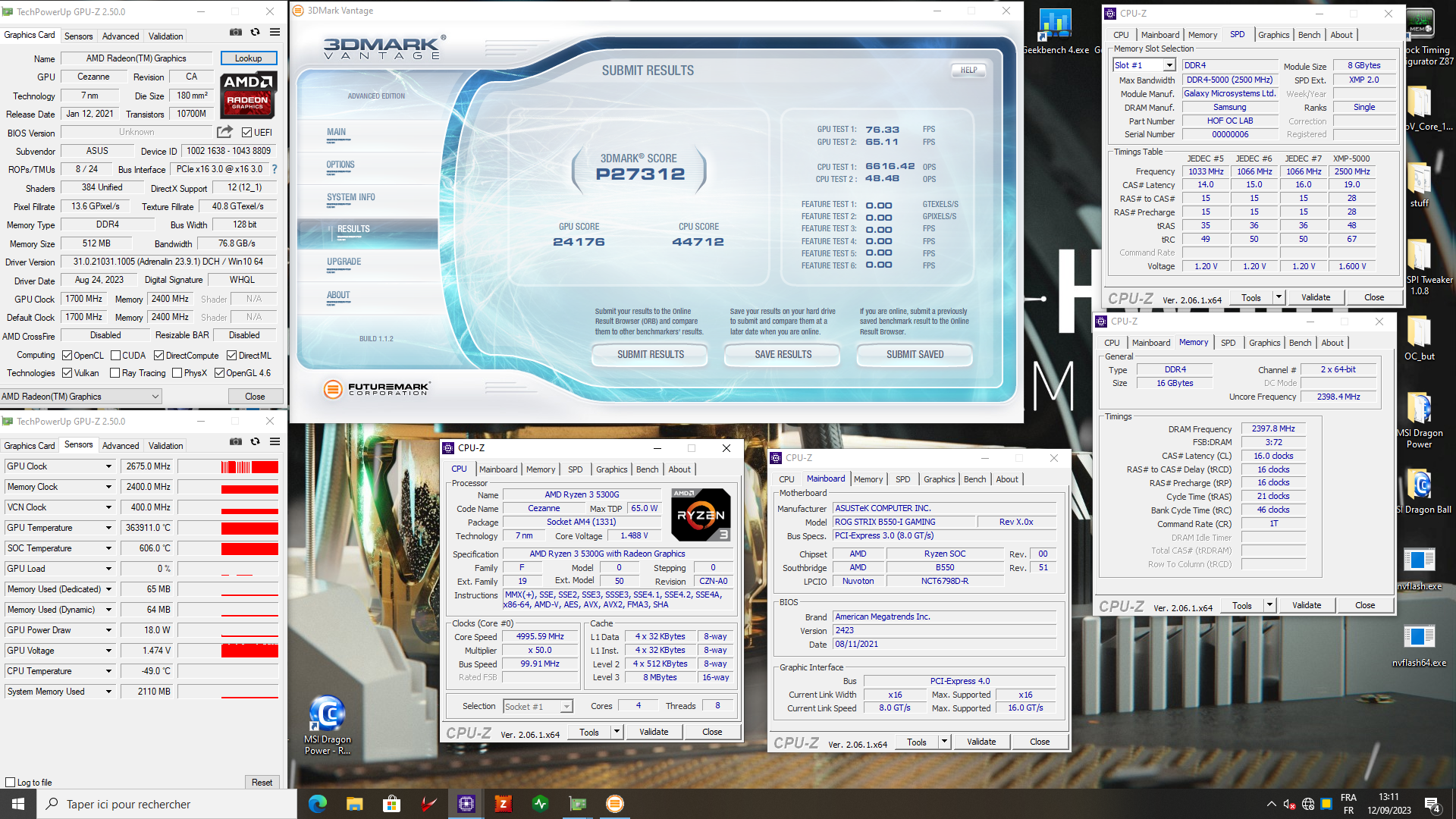Click the Lookup button in GPU-Z
This screenshot has width=1456, height=819.
pyautogui.click(x=249, y=58)
